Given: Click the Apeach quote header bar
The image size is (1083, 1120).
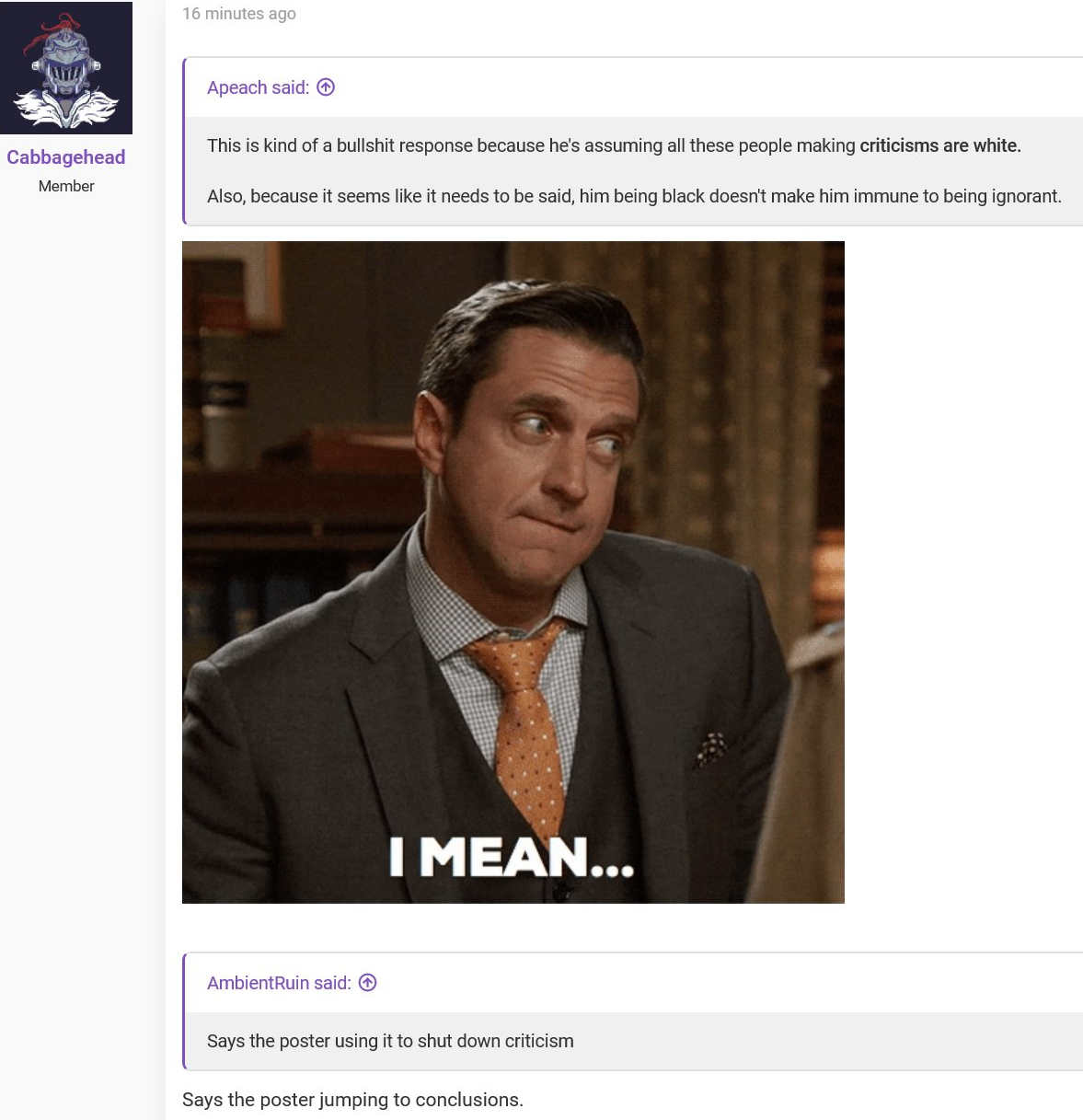Looking at the screenshot, I should click(635, 87).
